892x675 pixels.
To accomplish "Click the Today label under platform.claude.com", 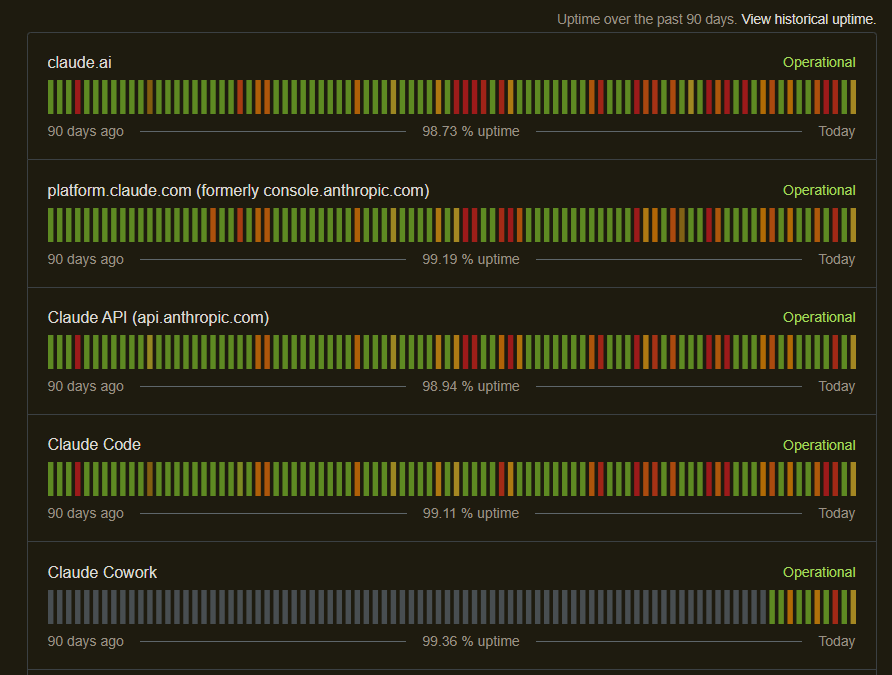I will click(x=837, y=259).
